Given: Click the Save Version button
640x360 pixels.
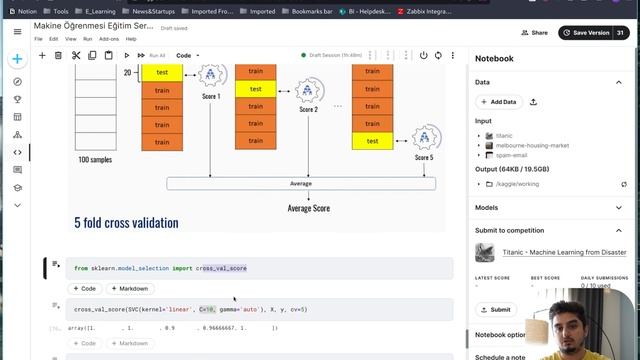Looking at the screenshot, I should (x=586, y=33).
